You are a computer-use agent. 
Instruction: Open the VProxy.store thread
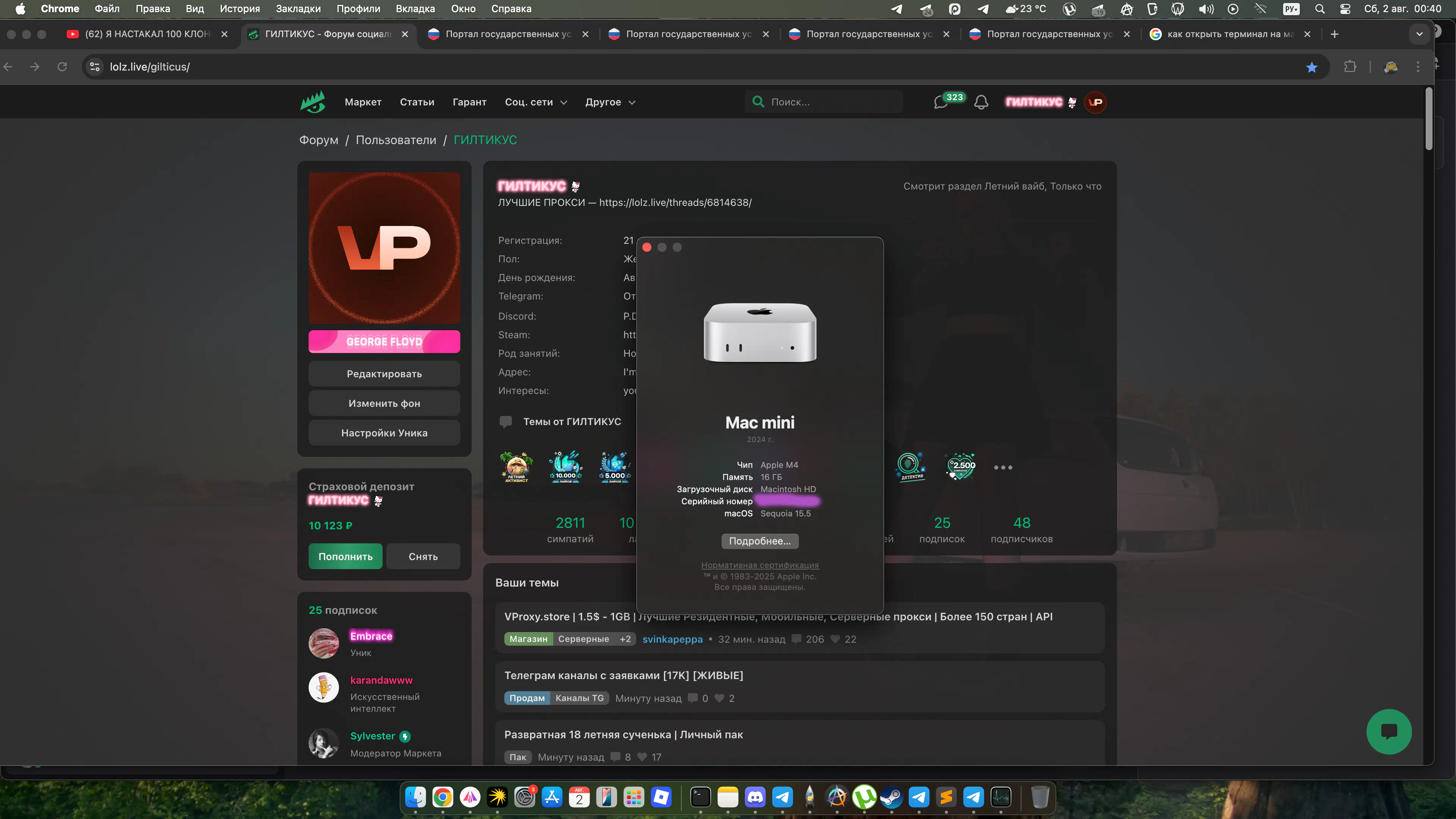(x=778, y=617)
